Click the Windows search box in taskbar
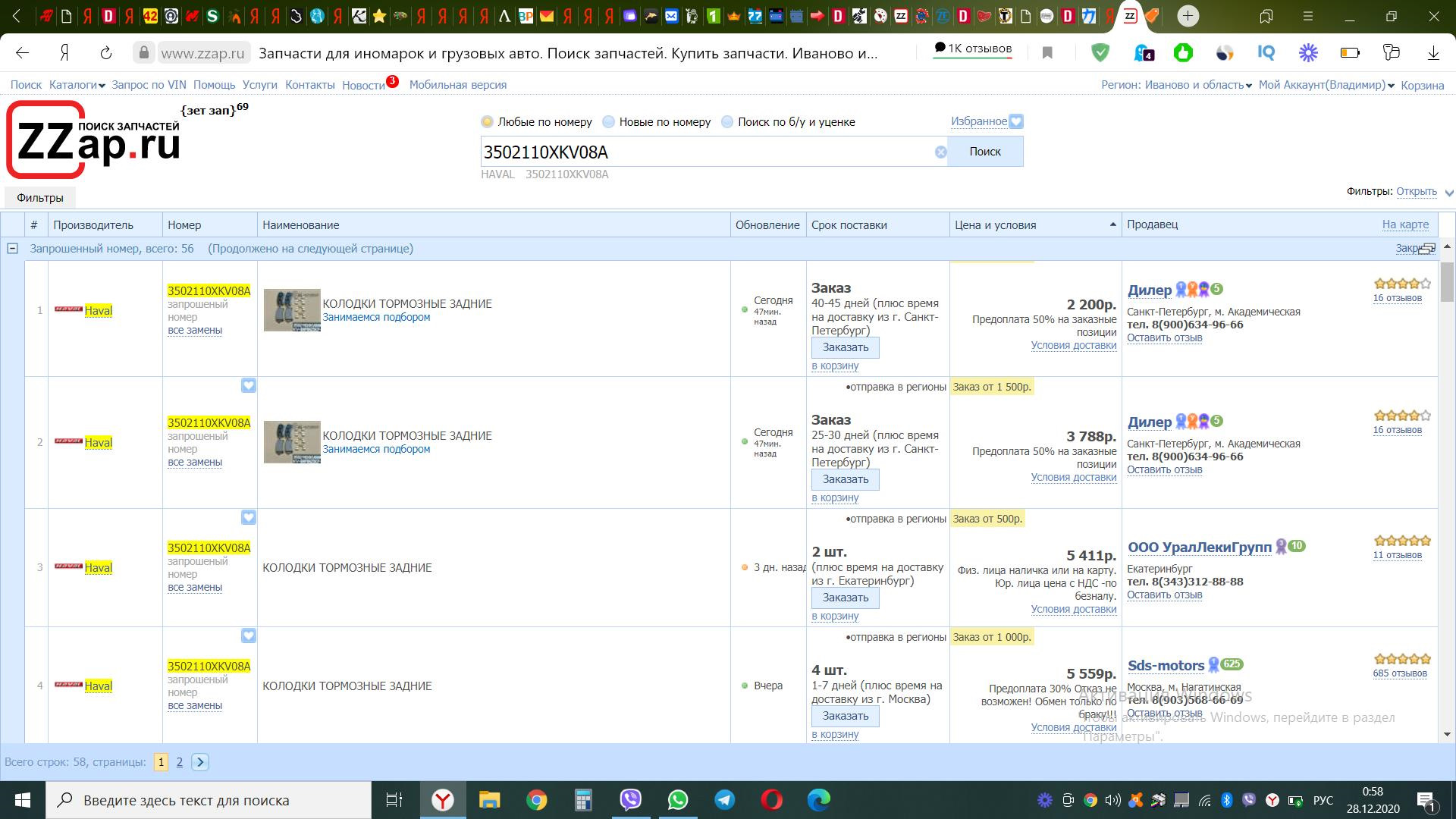 (x=209, y=800)
